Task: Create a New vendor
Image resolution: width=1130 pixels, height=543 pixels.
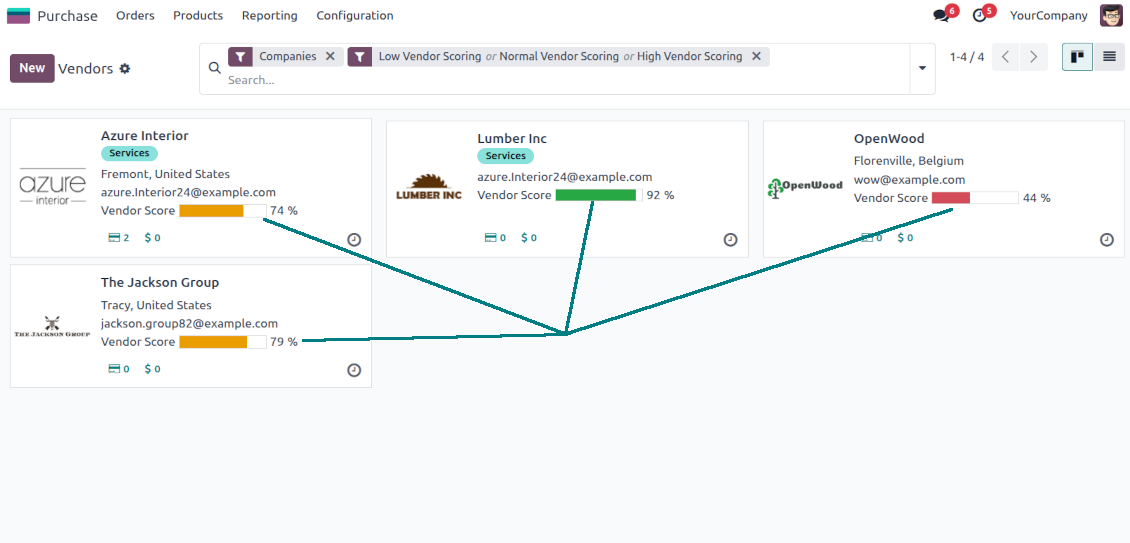Action: click(x=32, y=68)
